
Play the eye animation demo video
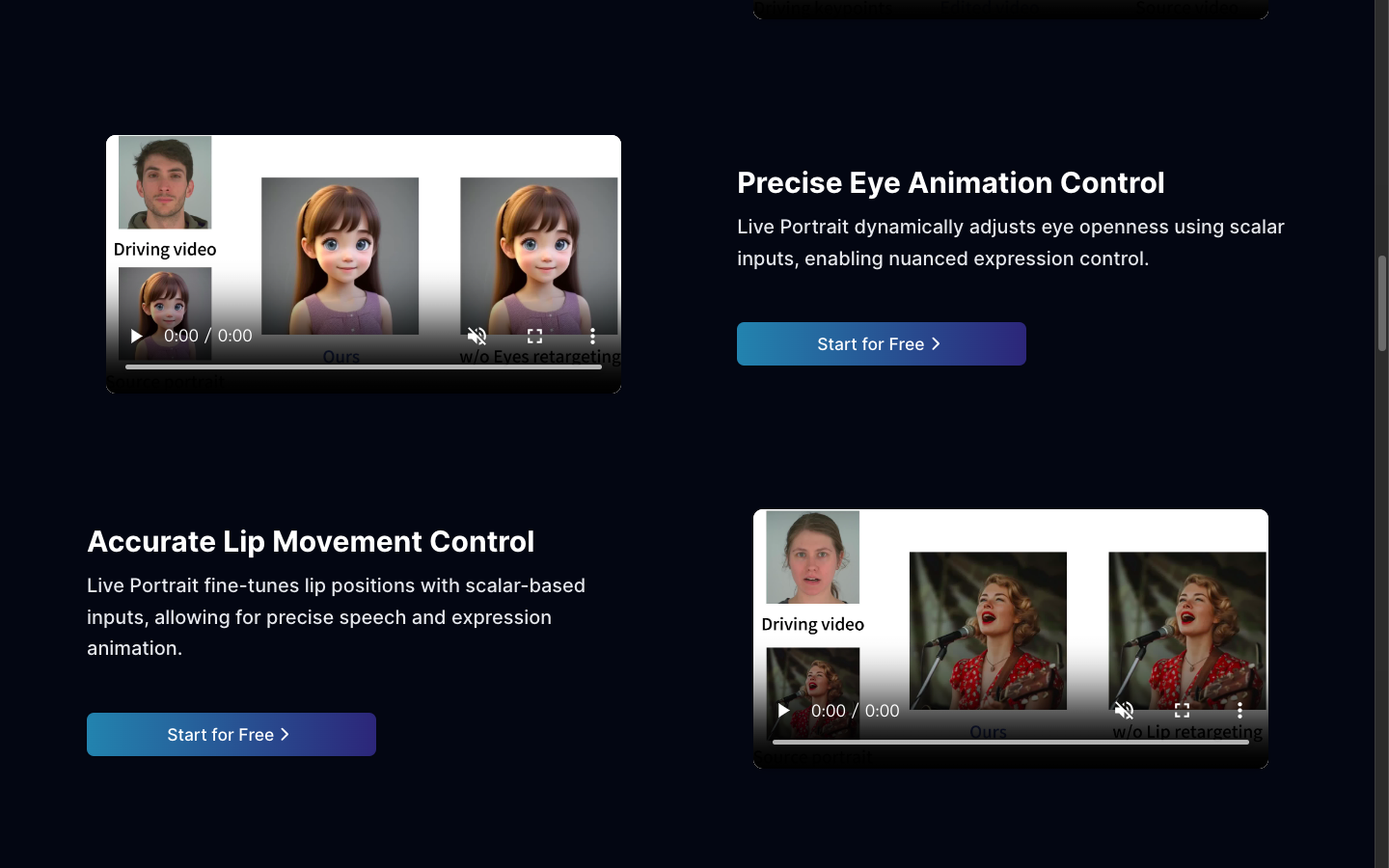pos(136,336)
